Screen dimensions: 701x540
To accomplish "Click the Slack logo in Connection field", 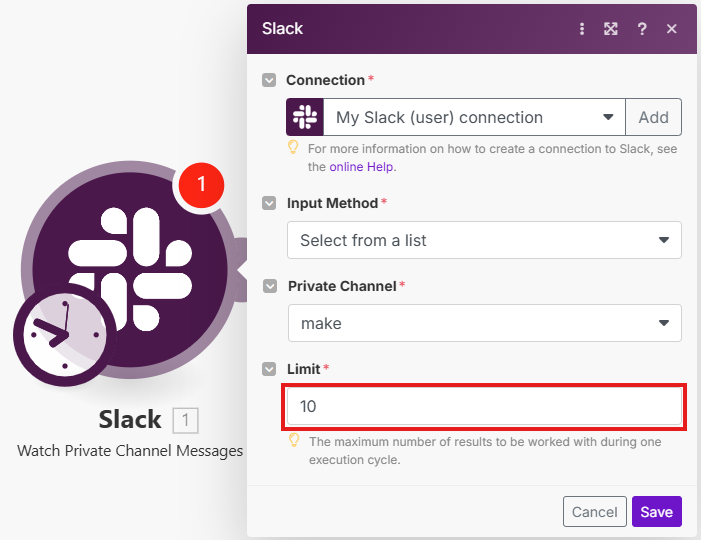I will click(305, 117).
